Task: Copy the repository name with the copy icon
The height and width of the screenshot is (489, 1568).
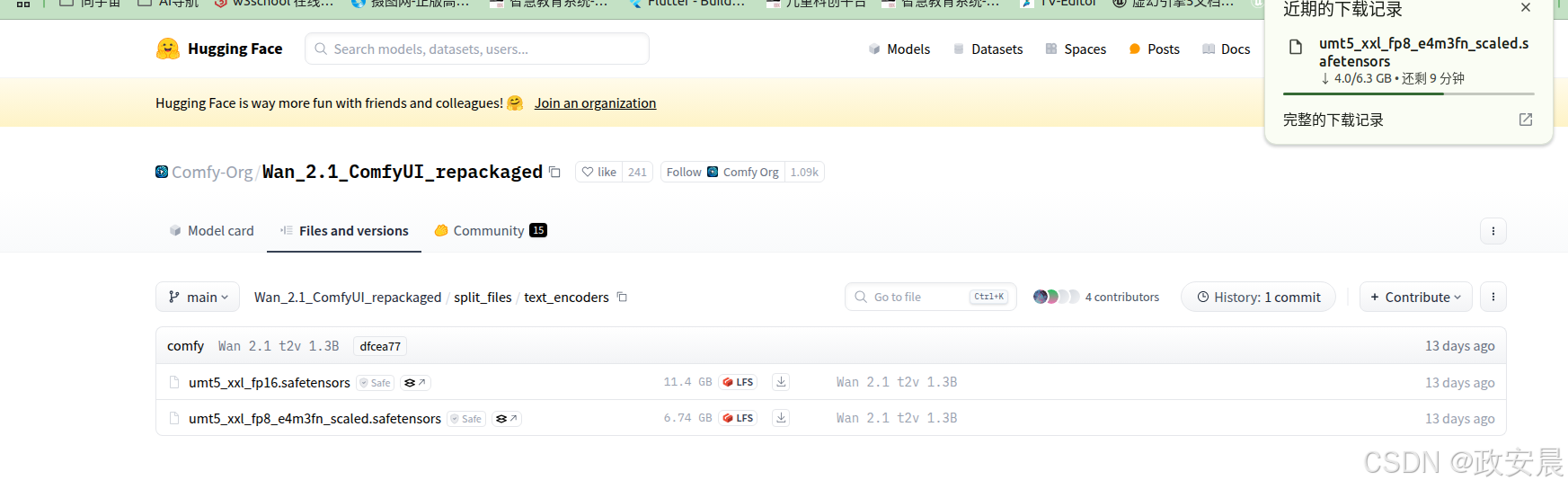Action: pyautogui.click(x=554, y=172)
